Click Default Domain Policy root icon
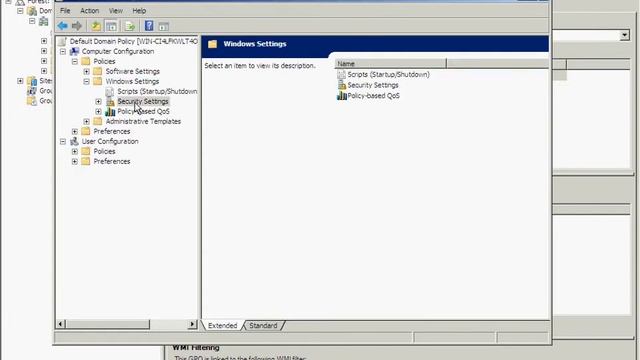Image resolution: width=640 pixels, height=360 pixels. (62, 41)
